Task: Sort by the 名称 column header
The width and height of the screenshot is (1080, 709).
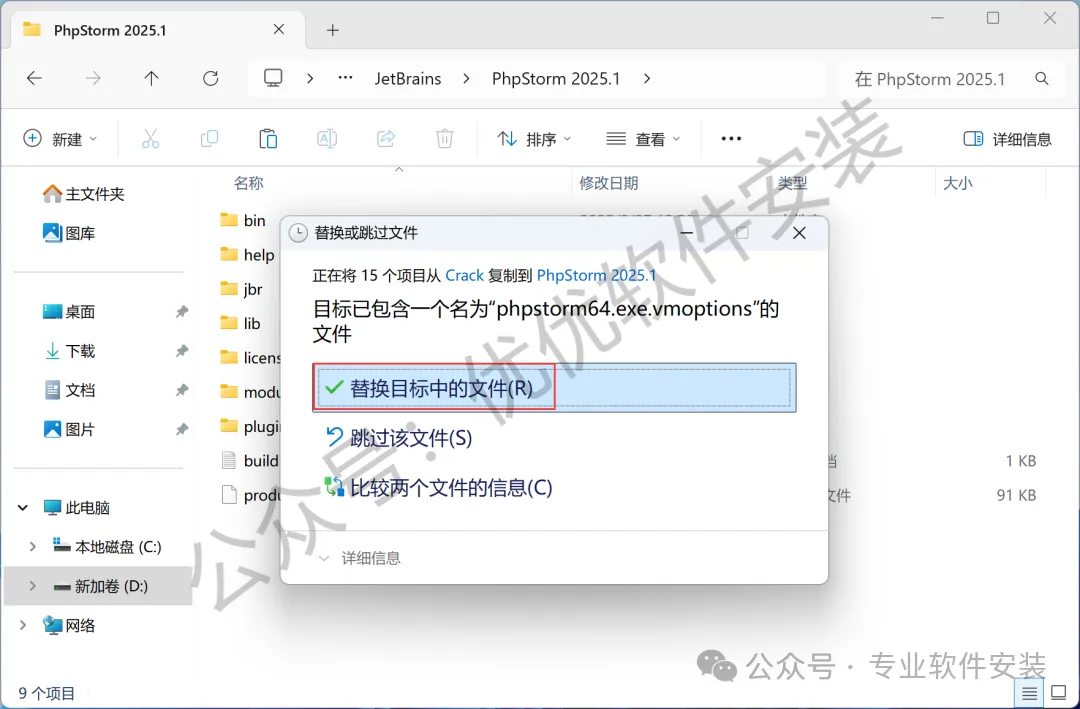Action: coord(249,183)
